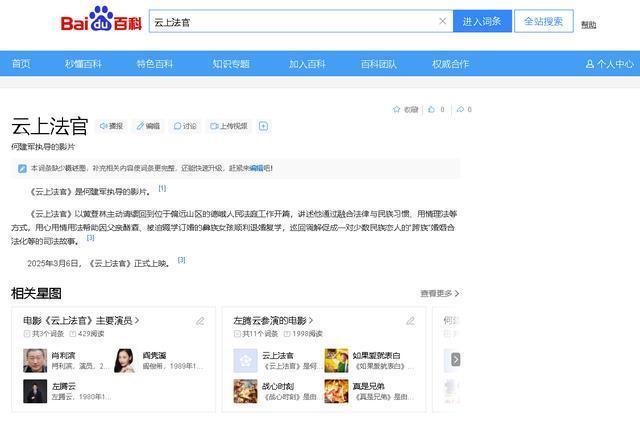Open reference [3] after 司法故事
This screenshot has width=640, height=428.
click(x=91, y=237)
